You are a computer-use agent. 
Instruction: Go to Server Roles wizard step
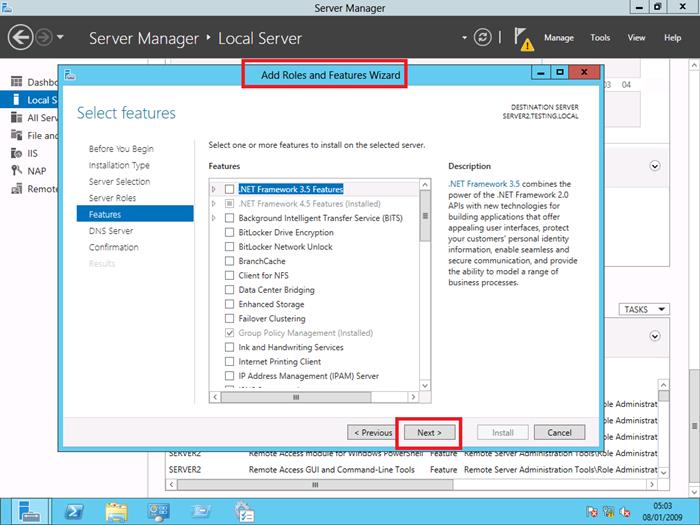point(112,198)
